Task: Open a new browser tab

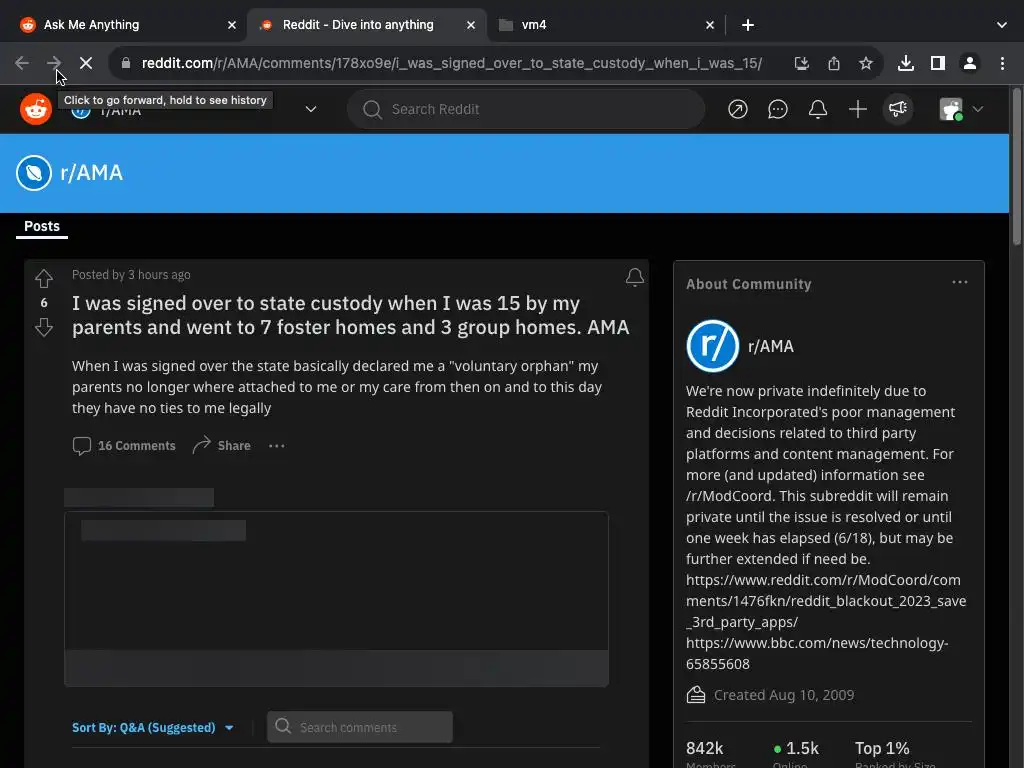Action: [x=748, y=25]
